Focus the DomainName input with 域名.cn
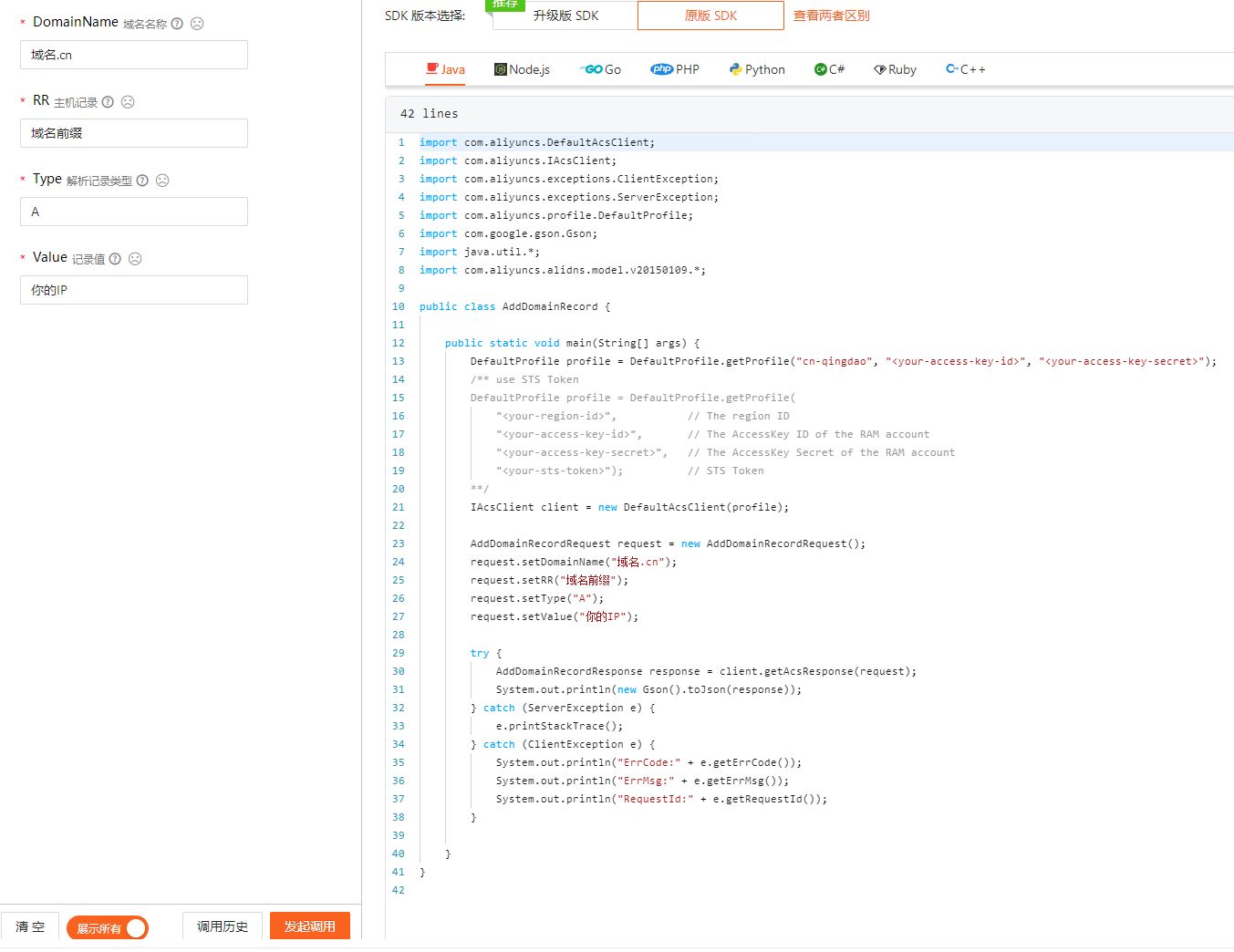 tap(134, 55)
